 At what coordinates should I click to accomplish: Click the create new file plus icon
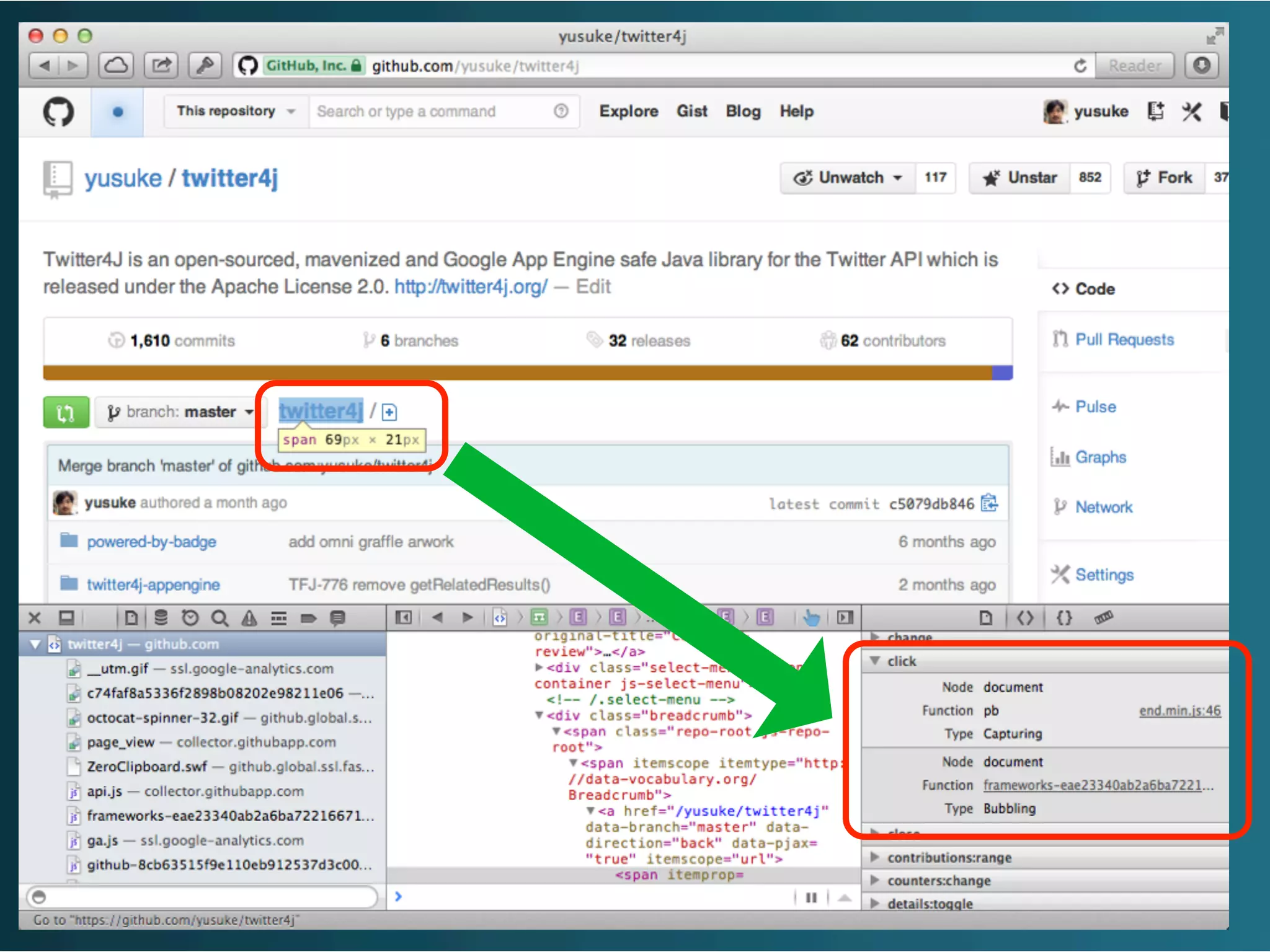click(389, 412)
